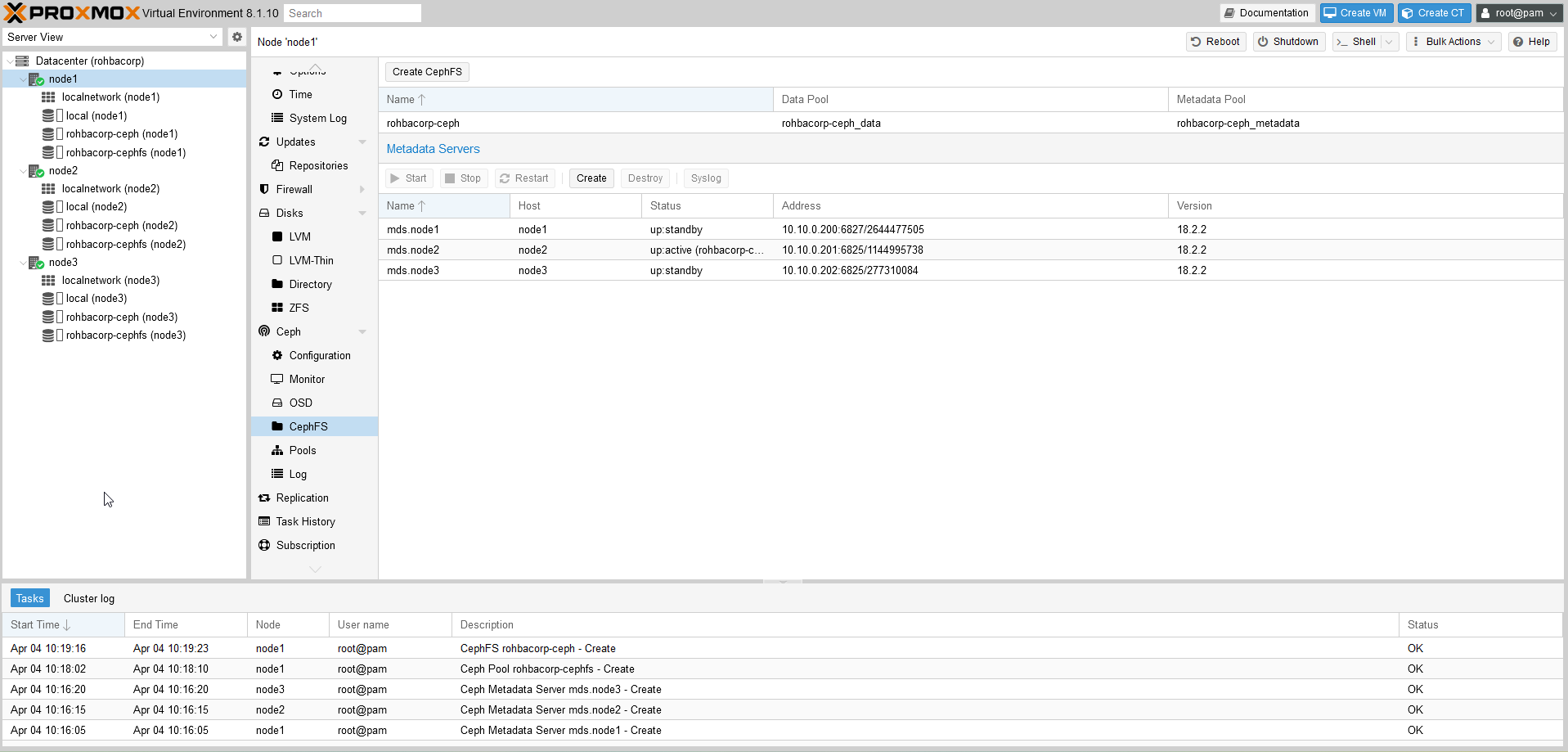Click the localnetwork (node1) grid icon

(48, 97)
